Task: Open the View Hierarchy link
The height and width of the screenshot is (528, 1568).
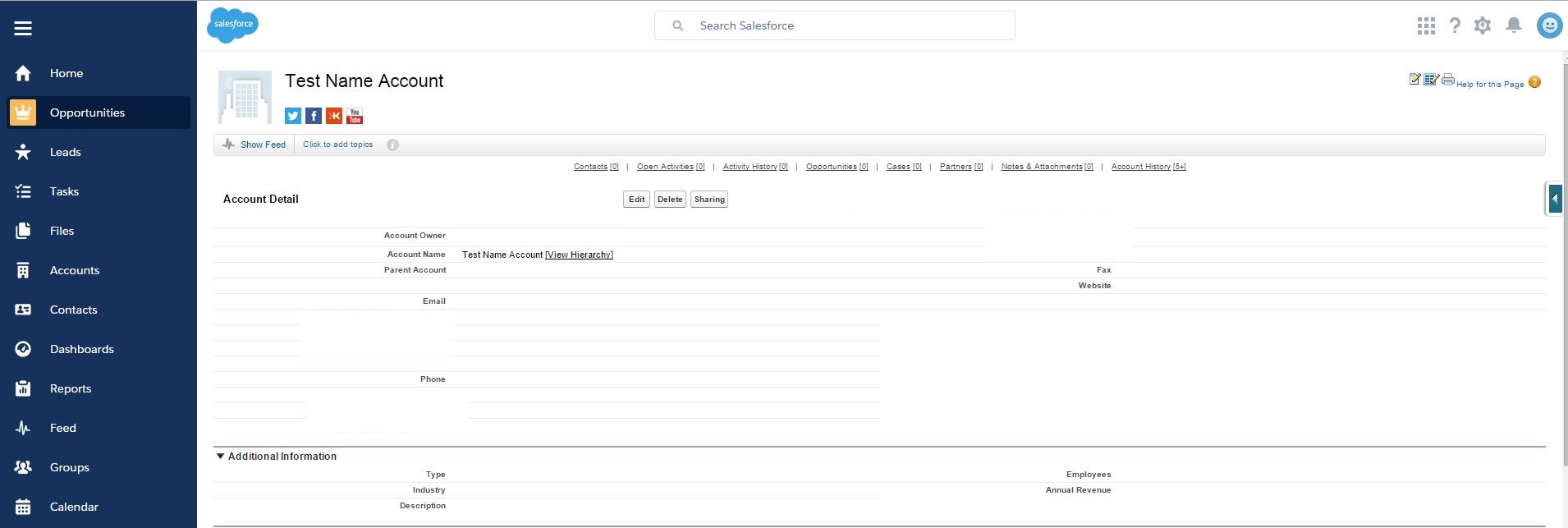Action: point(580,255)
